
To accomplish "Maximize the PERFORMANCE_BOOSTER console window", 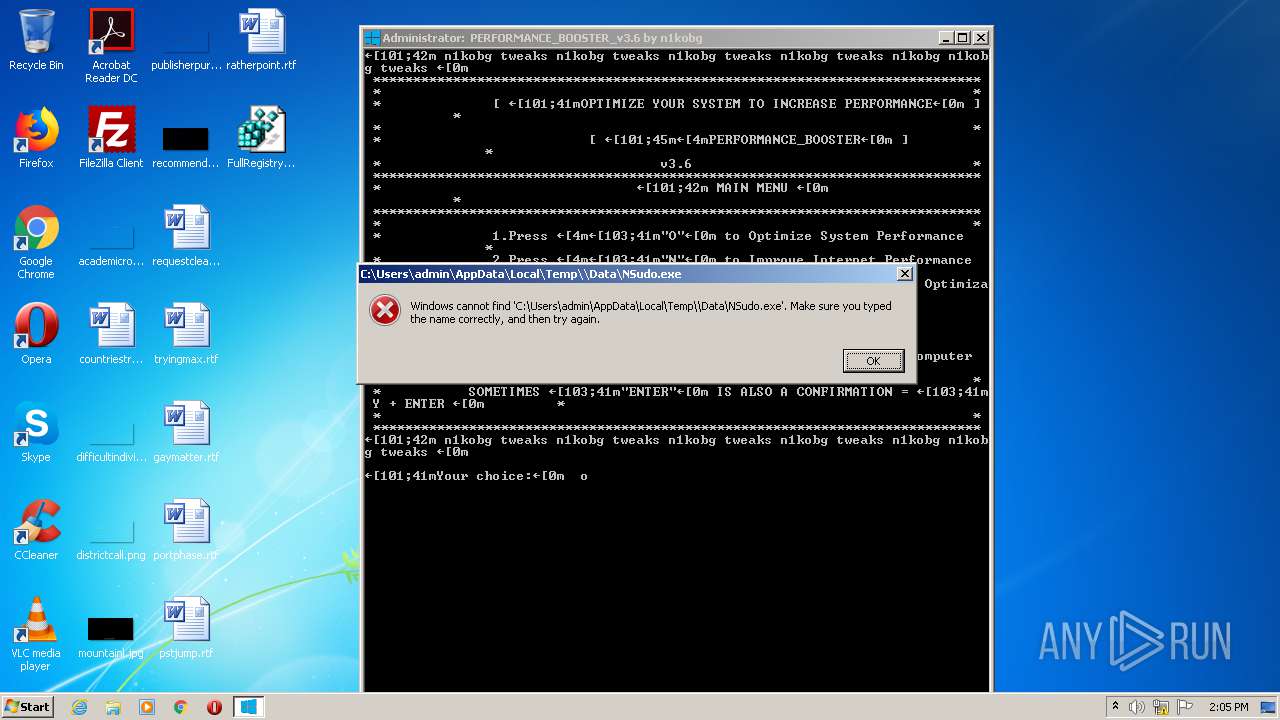I will [x=962, y=38].
